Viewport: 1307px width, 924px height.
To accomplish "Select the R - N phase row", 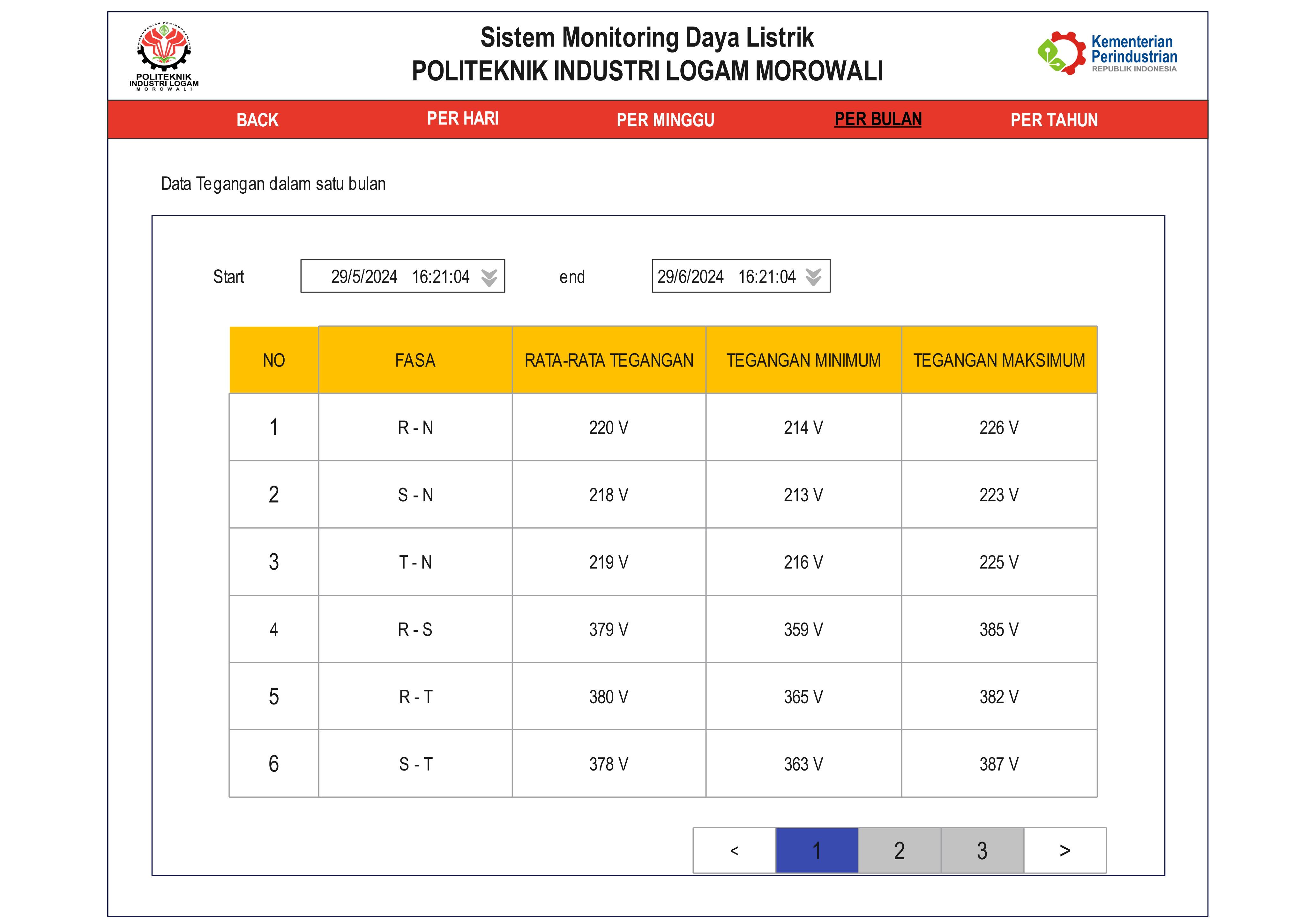I will click(415, 428).
